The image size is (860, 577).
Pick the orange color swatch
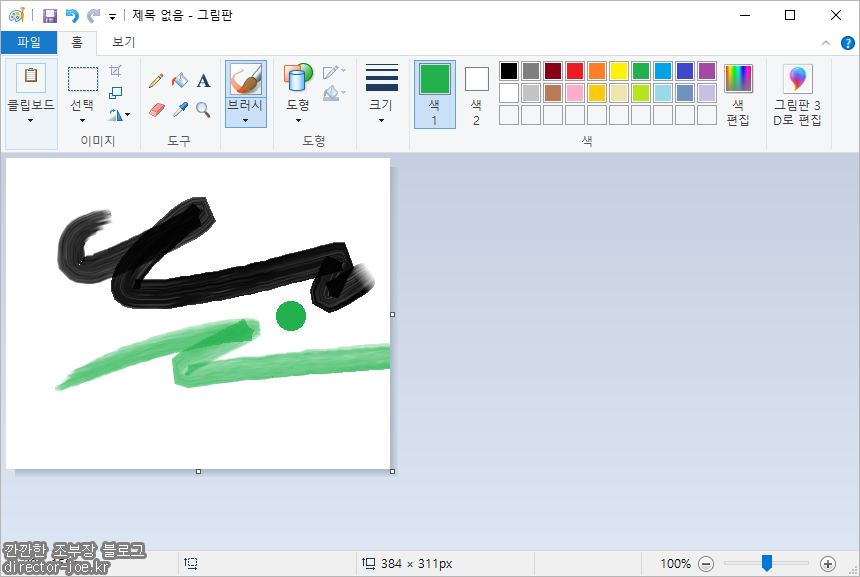tap(597, 71)
